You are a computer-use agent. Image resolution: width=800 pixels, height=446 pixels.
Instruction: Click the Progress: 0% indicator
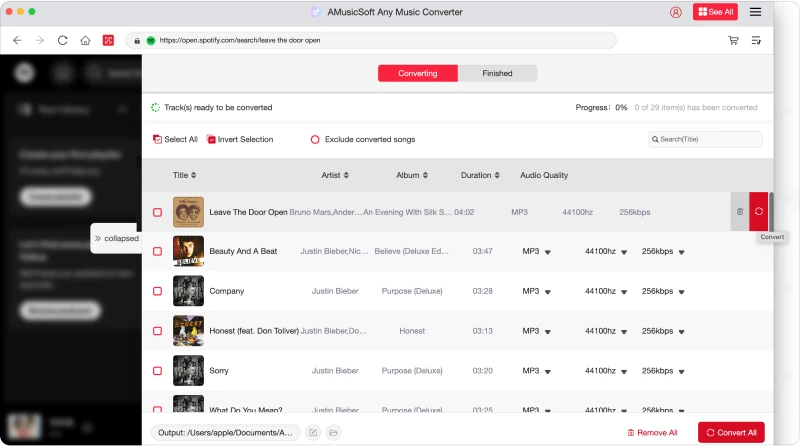[x=601, y=108]
